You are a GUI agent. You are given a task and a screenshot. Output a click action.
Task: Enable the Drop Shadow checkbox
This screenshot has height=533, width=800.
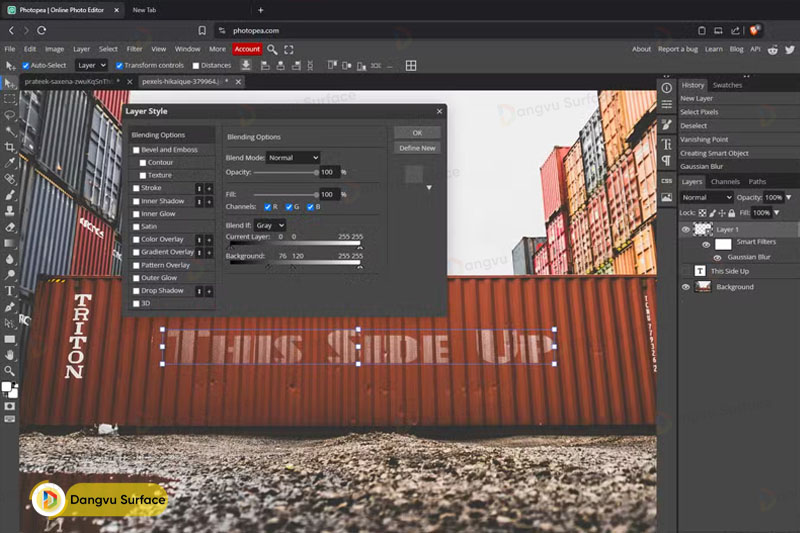[x=136, y=291]
